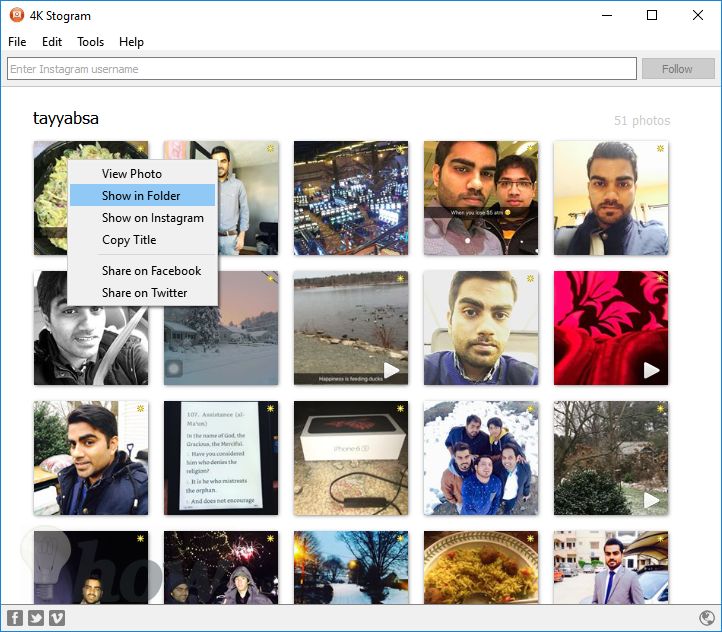Click the Follow button
Screen dimensions: 722x632
click(678, 69)
